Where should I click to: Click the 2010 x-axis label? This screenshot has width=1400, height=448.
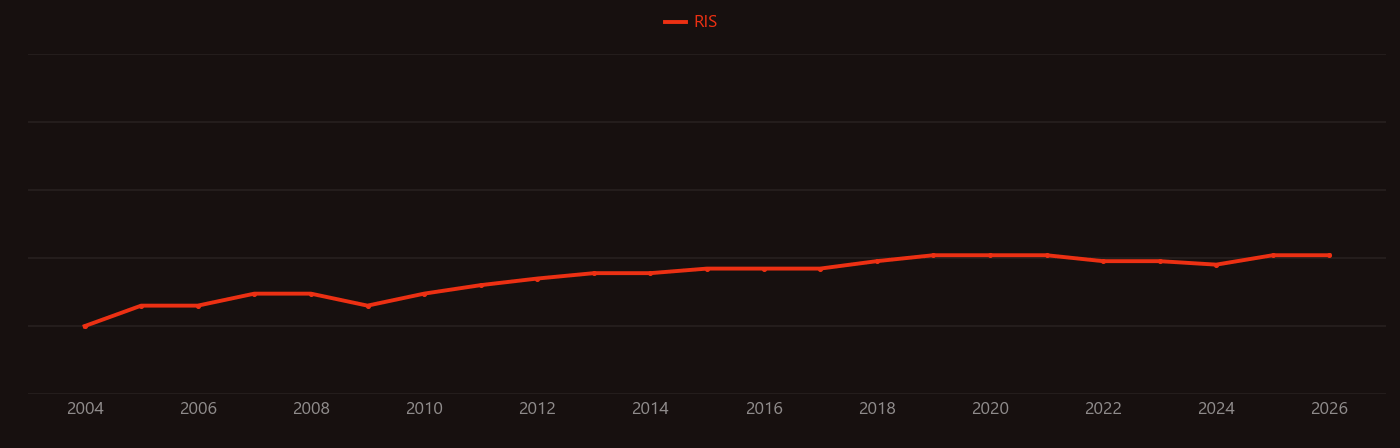point(424,409)
